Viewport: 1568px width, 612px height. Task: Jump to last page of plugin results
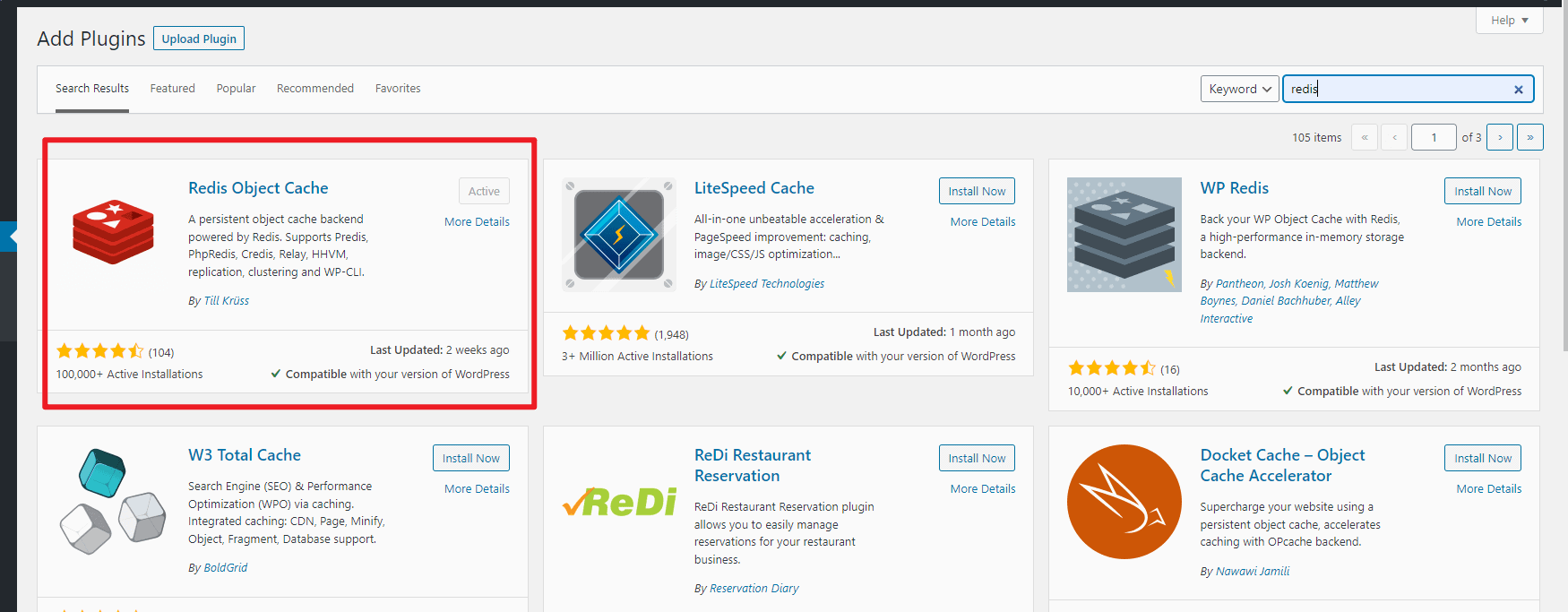click(x=1529, y=137)
